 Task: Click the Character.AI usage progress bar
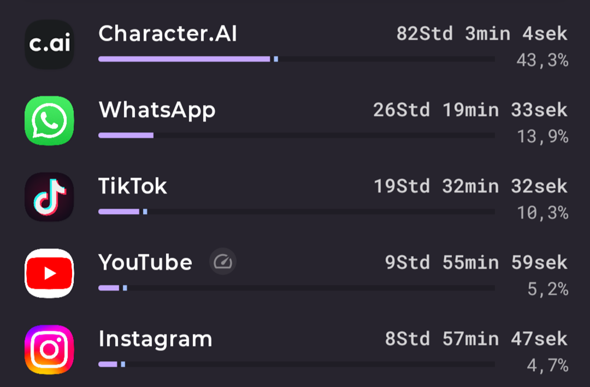[297, 59]
